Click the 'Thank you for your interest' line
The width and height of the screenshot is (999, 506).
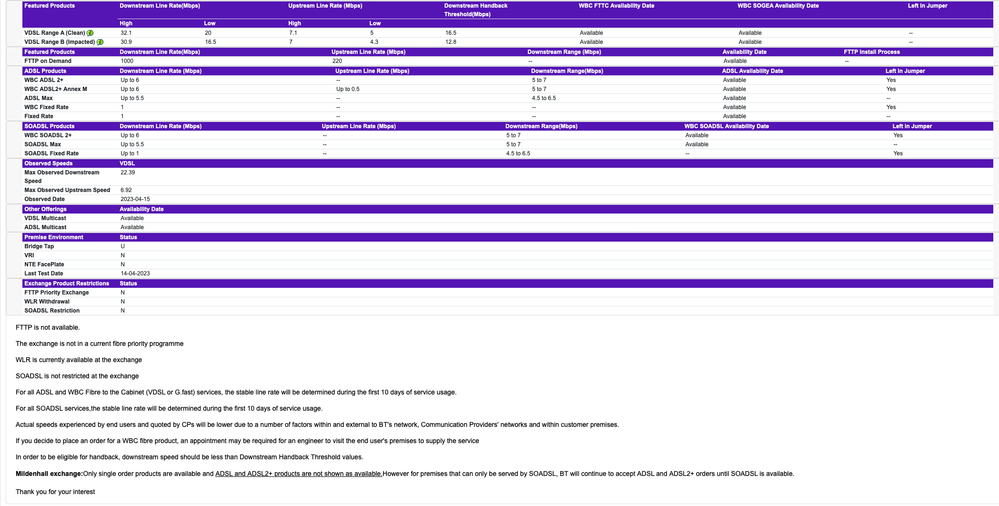(x=55, y=491)
